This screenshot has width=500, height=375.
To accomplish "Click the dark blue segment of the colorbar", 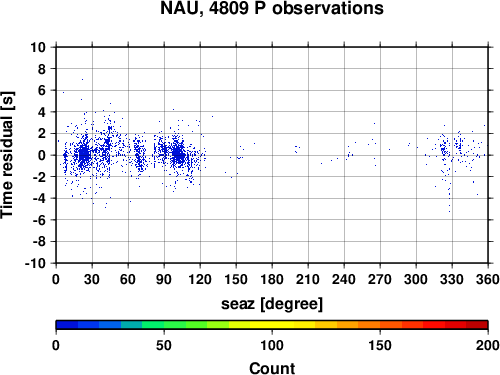I will 67,325.
